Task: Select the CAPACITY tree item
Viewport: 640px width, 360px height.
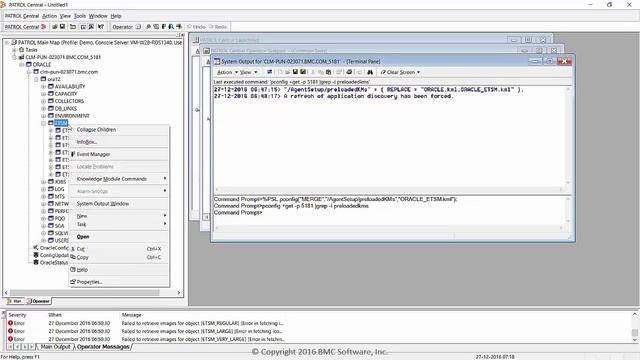Action: click(66, 94)
